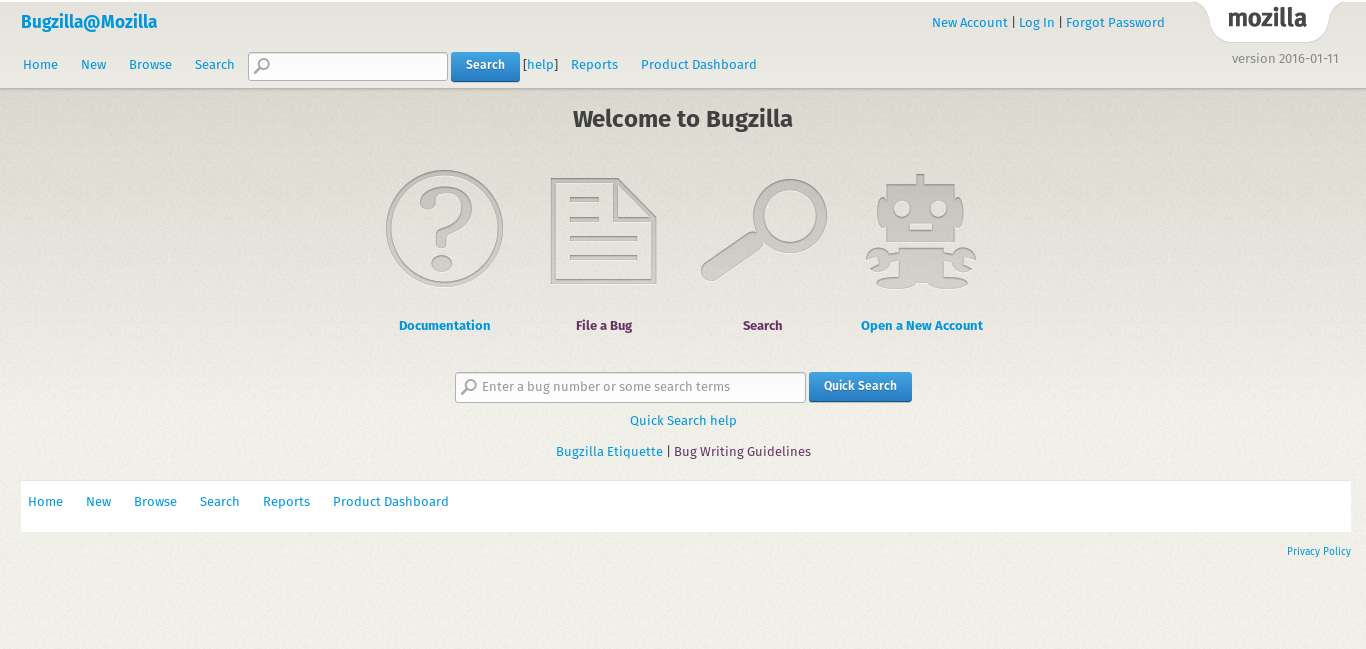Open Browse in footer navigation
The height and width of the screenshot is (649, 1366).
coord(155,502)
